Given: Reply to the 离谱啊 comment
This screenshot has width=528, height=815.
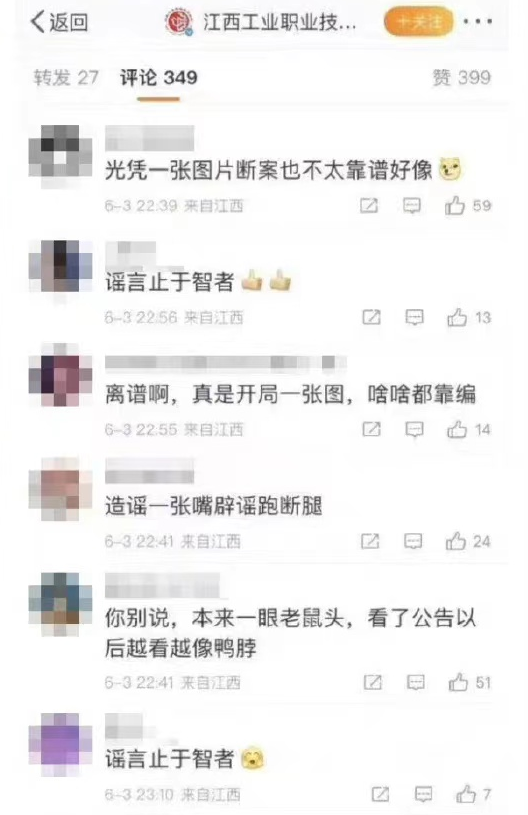Looking at the screenshot, I should (414, 429).
